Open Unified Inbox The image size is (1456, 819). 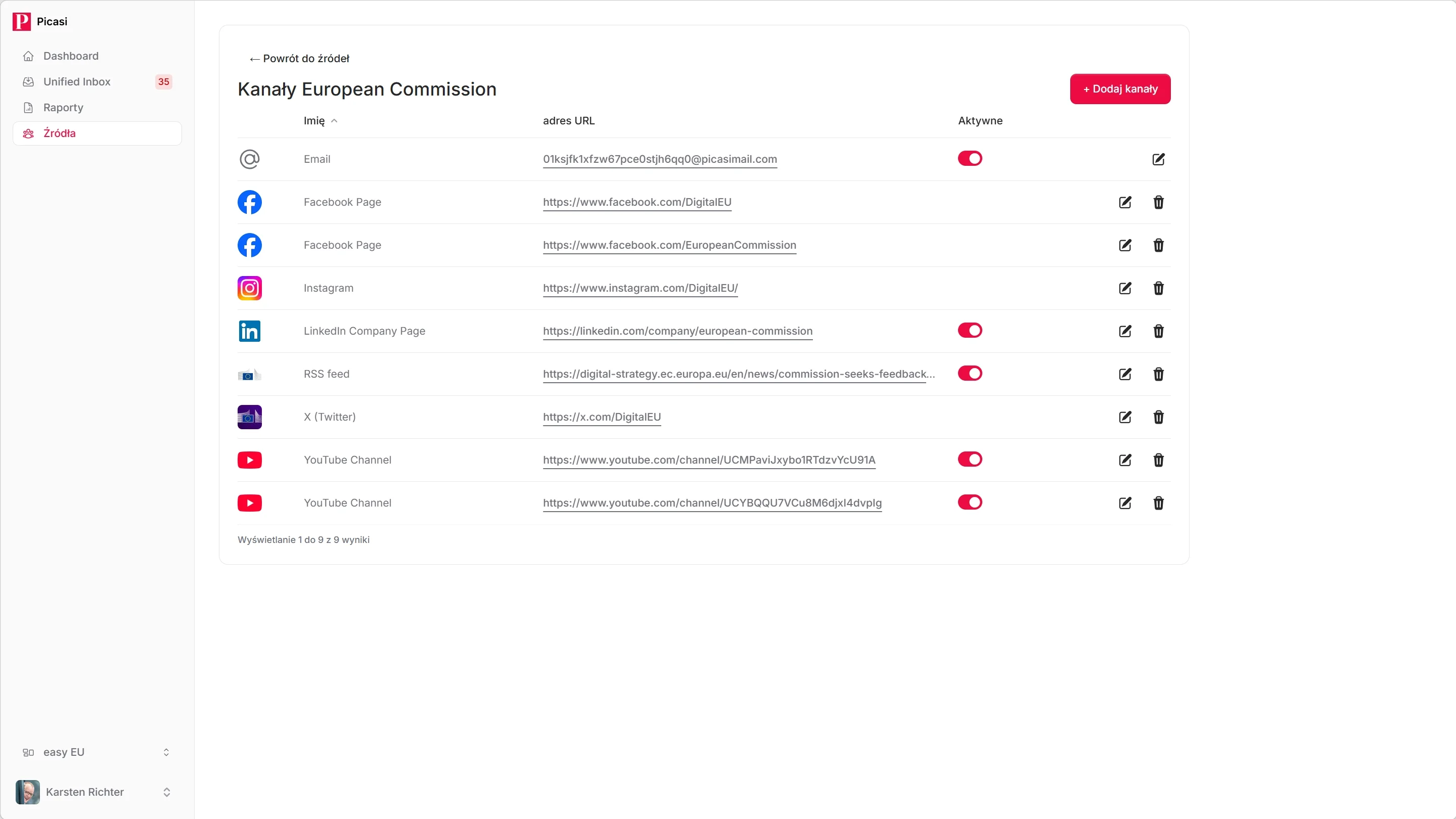pyautogui.click(x=97, y=82)
